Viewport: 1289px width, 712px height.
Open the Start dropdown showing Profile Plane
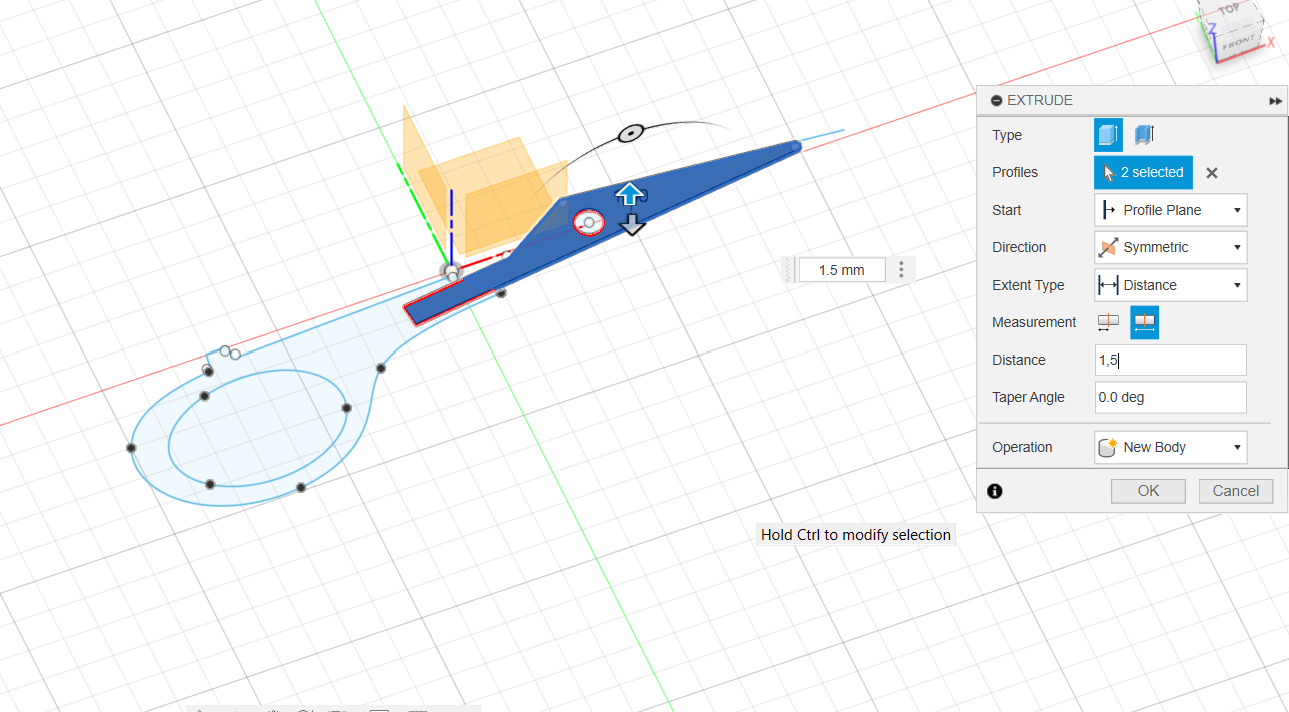click(1171, 210)
